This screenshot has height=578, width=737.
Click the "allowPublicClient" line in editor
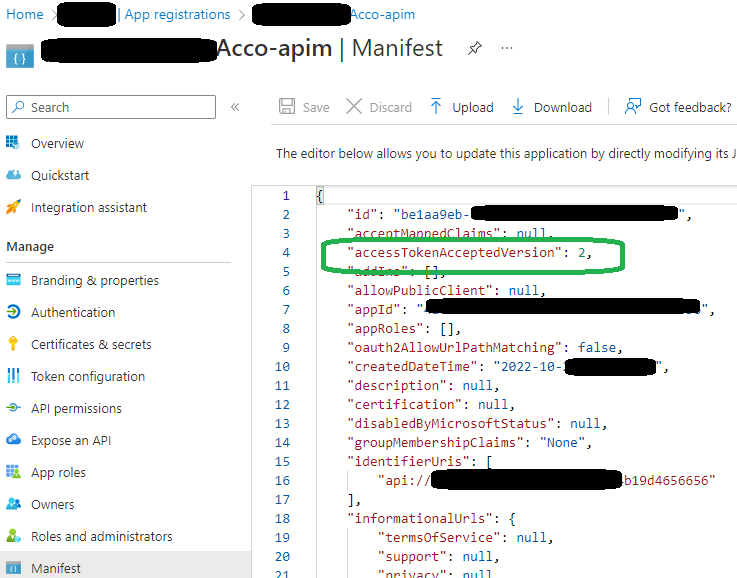coord(447,290)
